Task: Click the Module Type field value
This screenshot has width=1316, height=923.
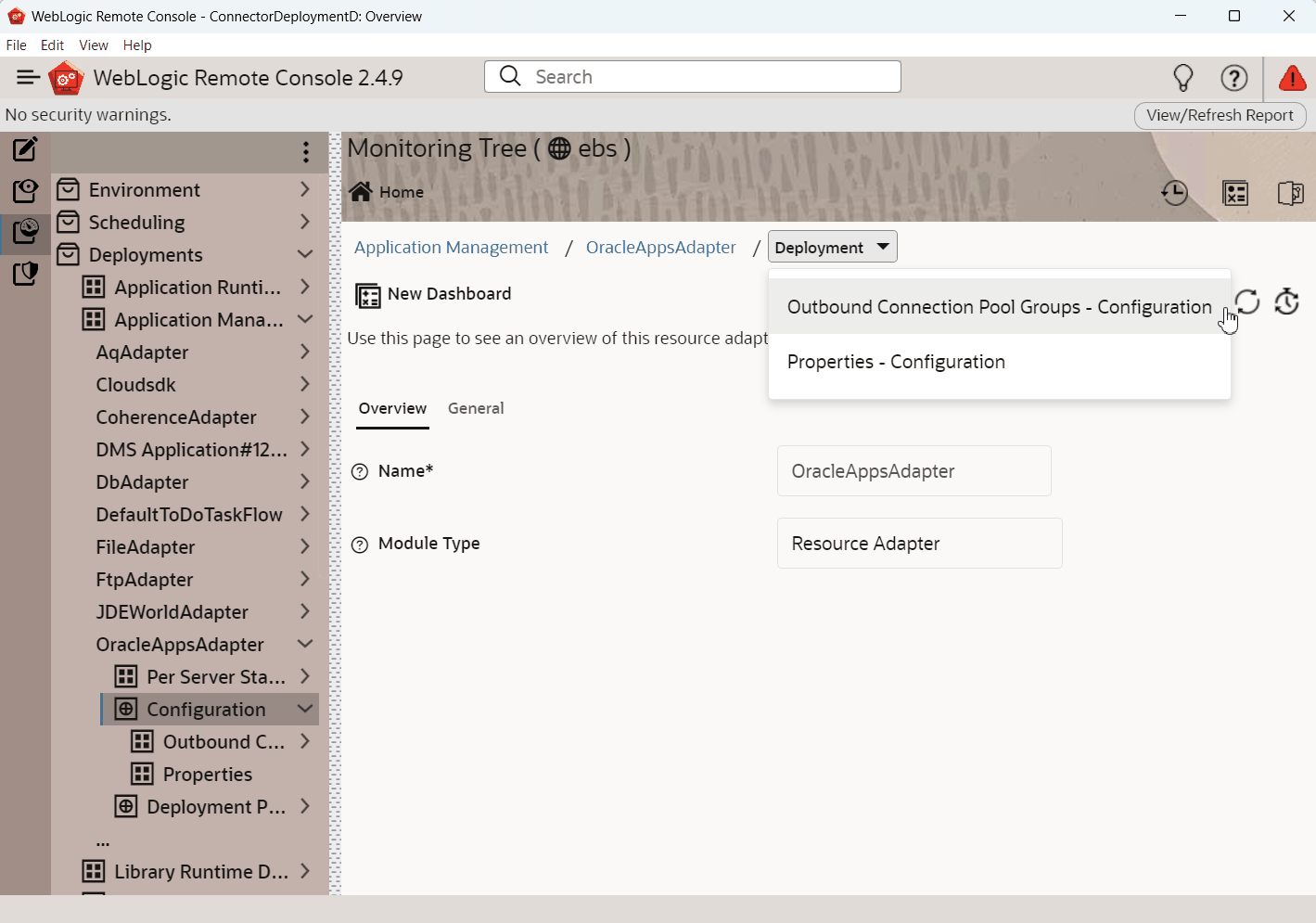Action: 919,544
